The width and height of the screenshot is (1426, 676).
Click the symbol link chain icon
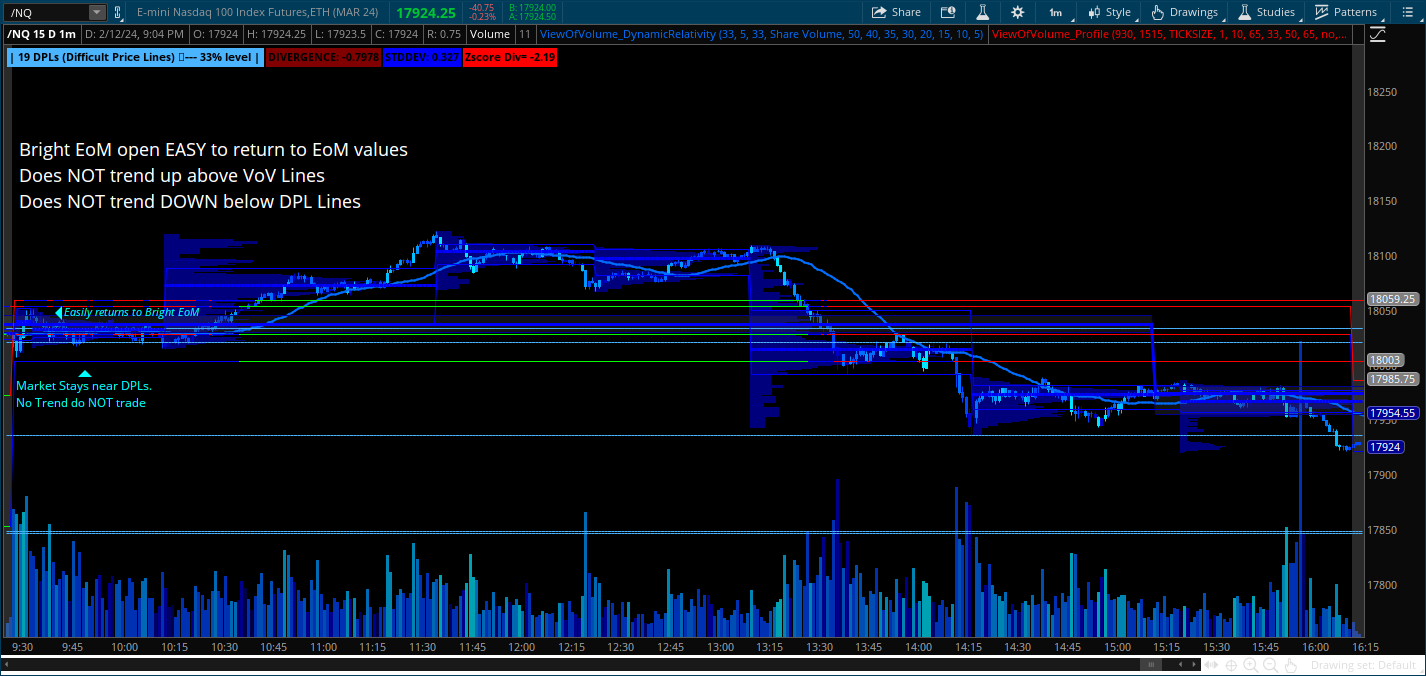119,12
